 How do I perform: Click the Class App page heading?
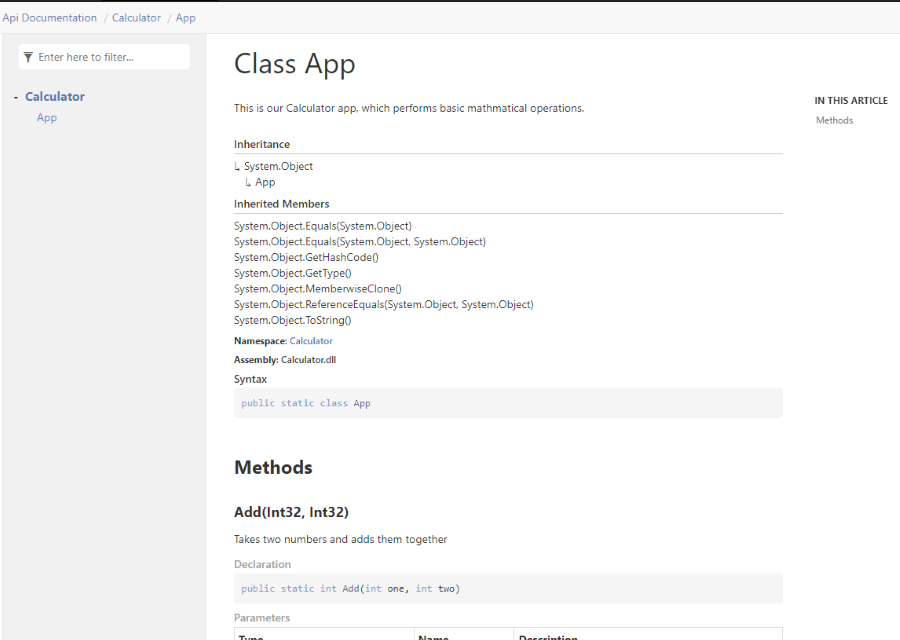[295, 64]
